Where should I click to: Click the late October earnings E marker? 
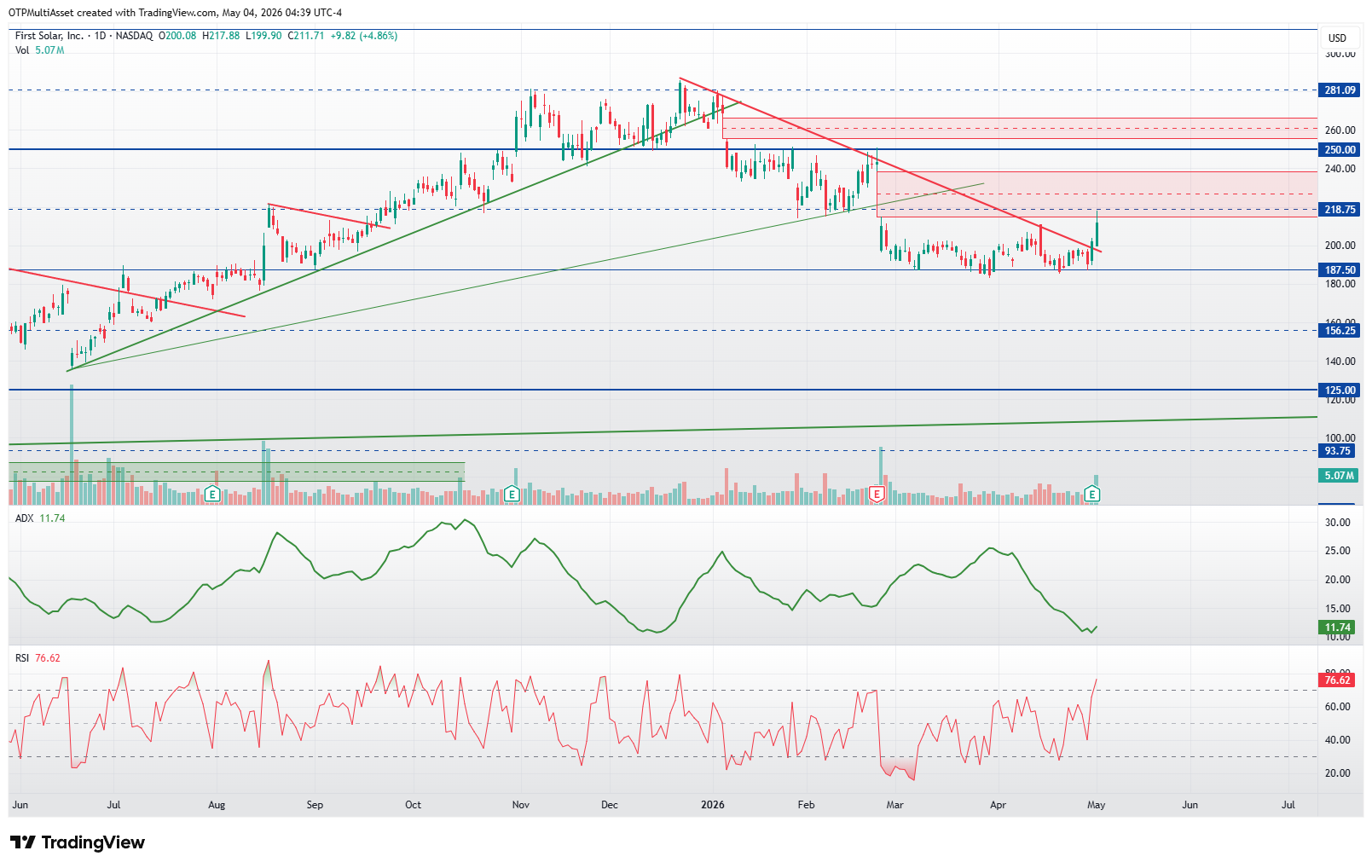(512, 494)
